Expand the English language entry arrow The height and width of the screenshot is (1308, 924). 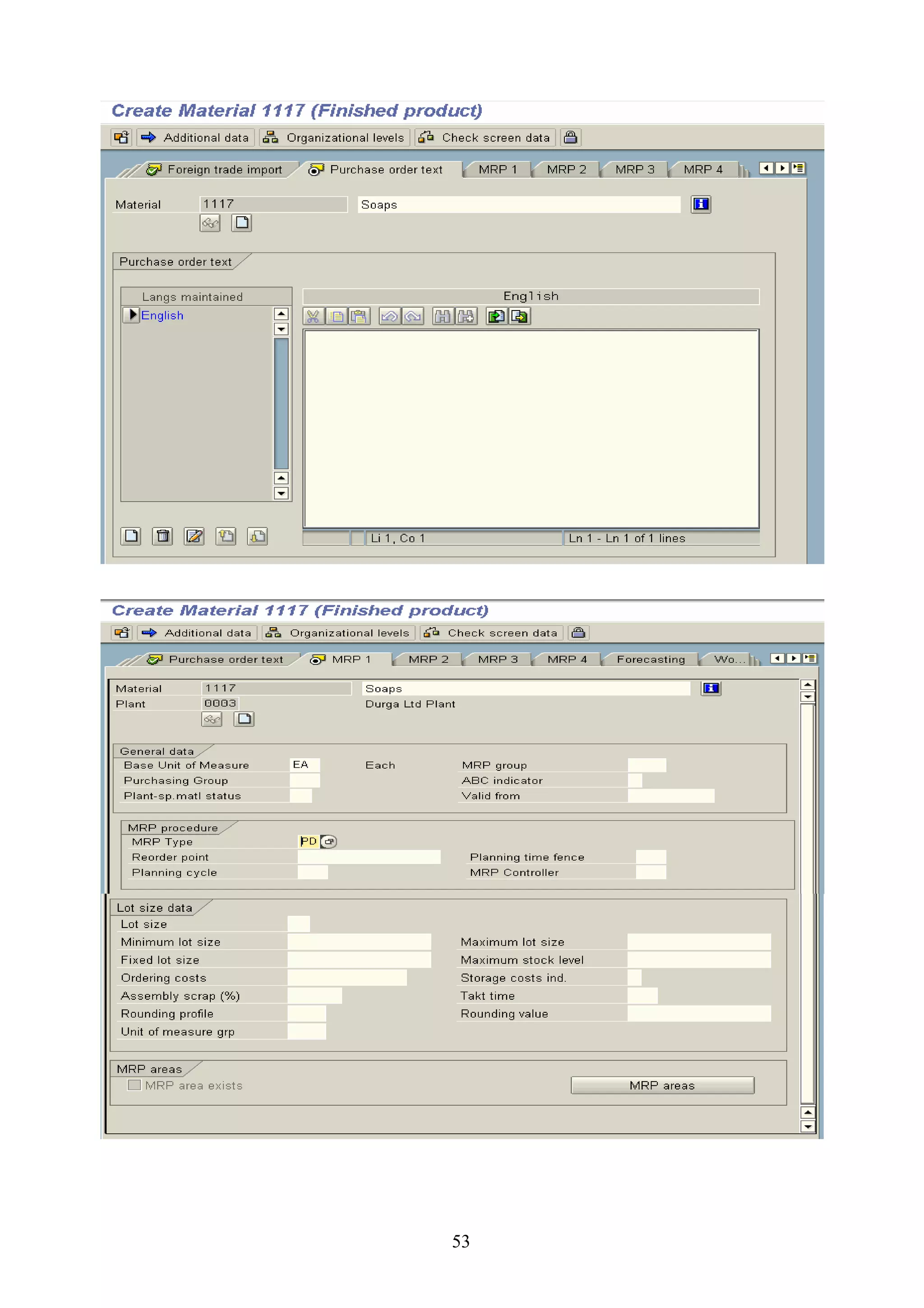(131, 315)
